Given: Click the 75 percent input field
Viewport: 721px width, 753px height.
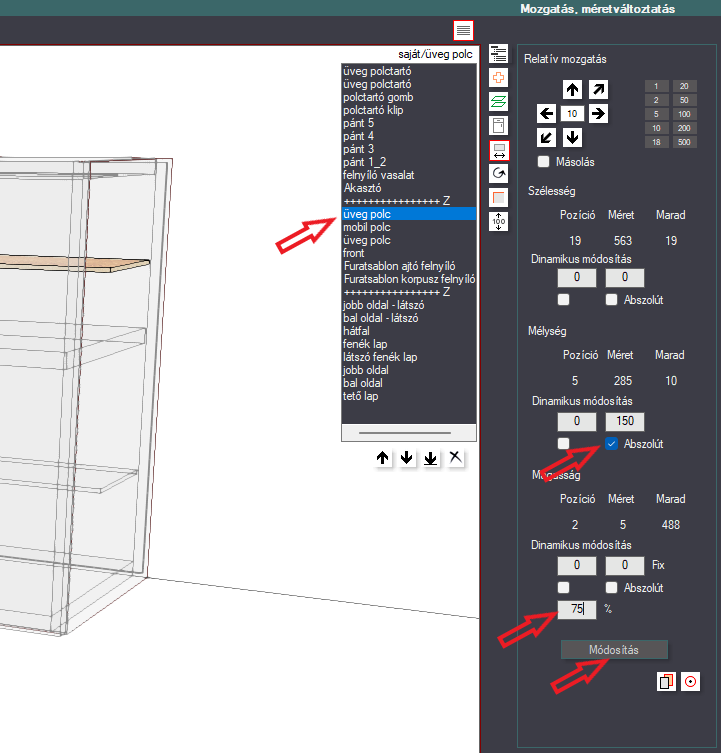Looking at the screenshot, I should pyautogui.click(x=577, y=609).
